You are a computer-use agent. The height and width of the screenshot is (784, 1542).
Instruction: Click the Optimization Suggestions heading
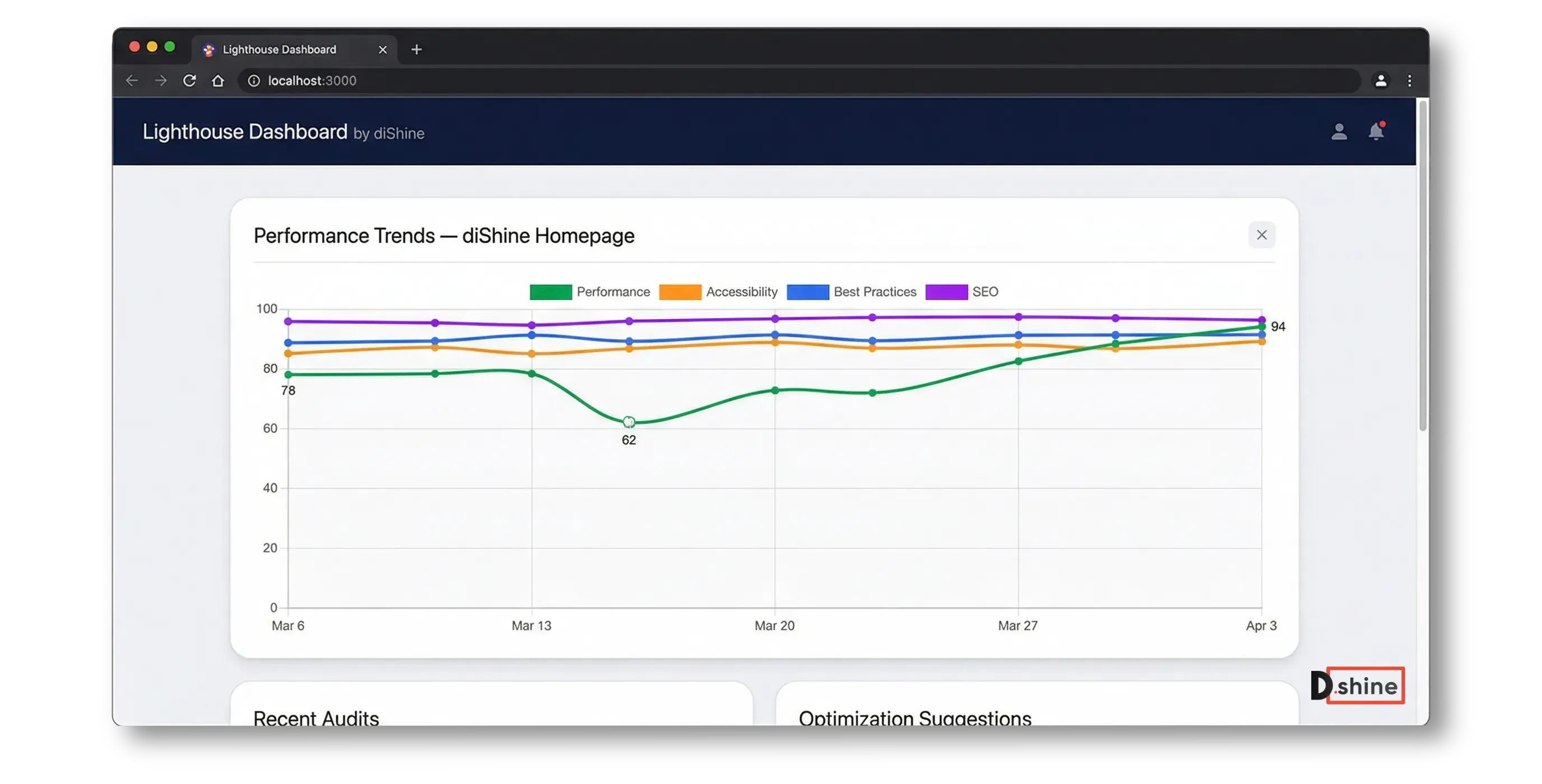(914, 717)
